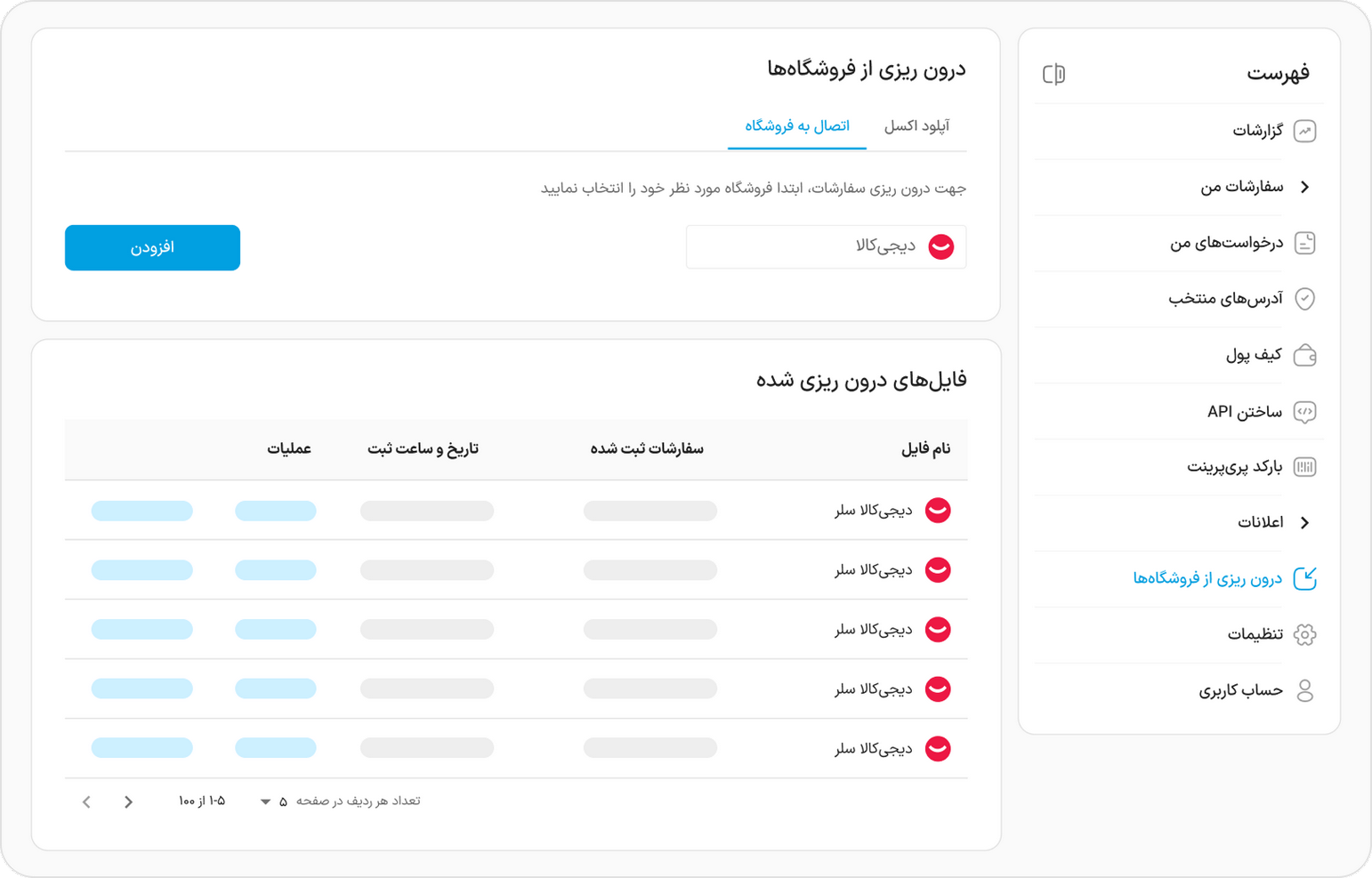Expand the اعلانات menu section
This screenshot has width=1372, height=878.
(1306, 522)
